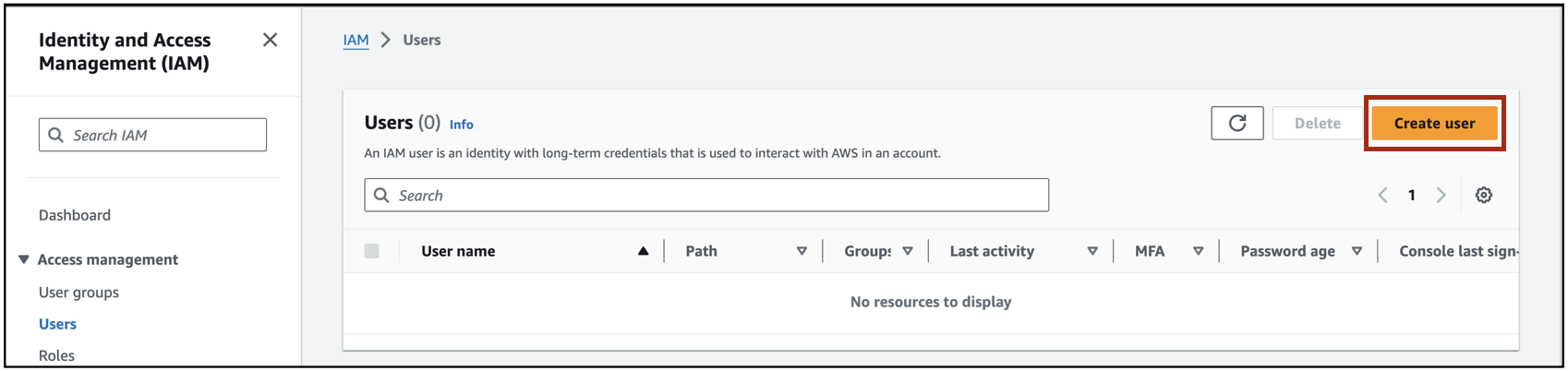Click the users Search field
This screenshot has width=1568, height=371.
coord(720,195)
